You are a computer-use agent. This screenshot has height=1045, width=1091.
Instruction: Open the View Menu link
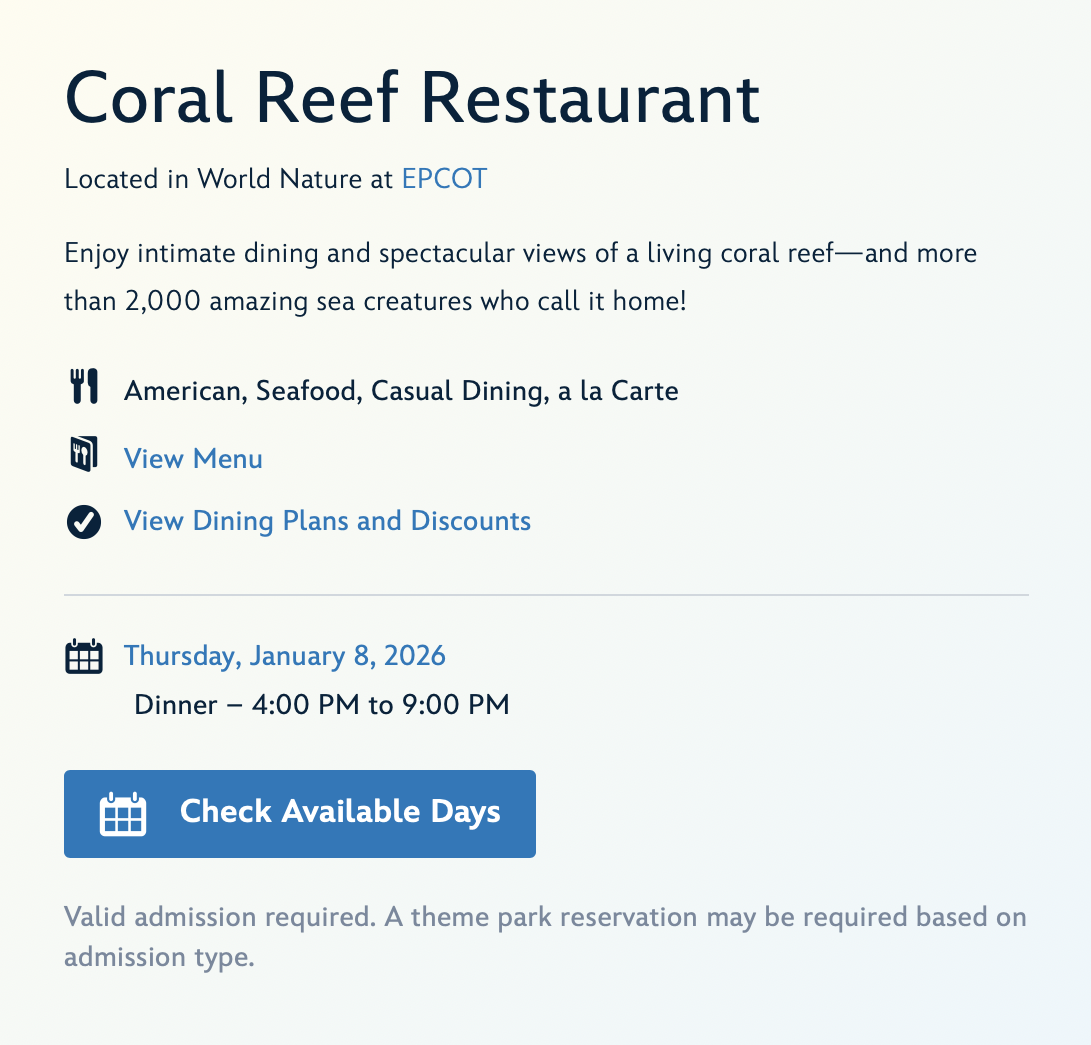click(193, 459)
